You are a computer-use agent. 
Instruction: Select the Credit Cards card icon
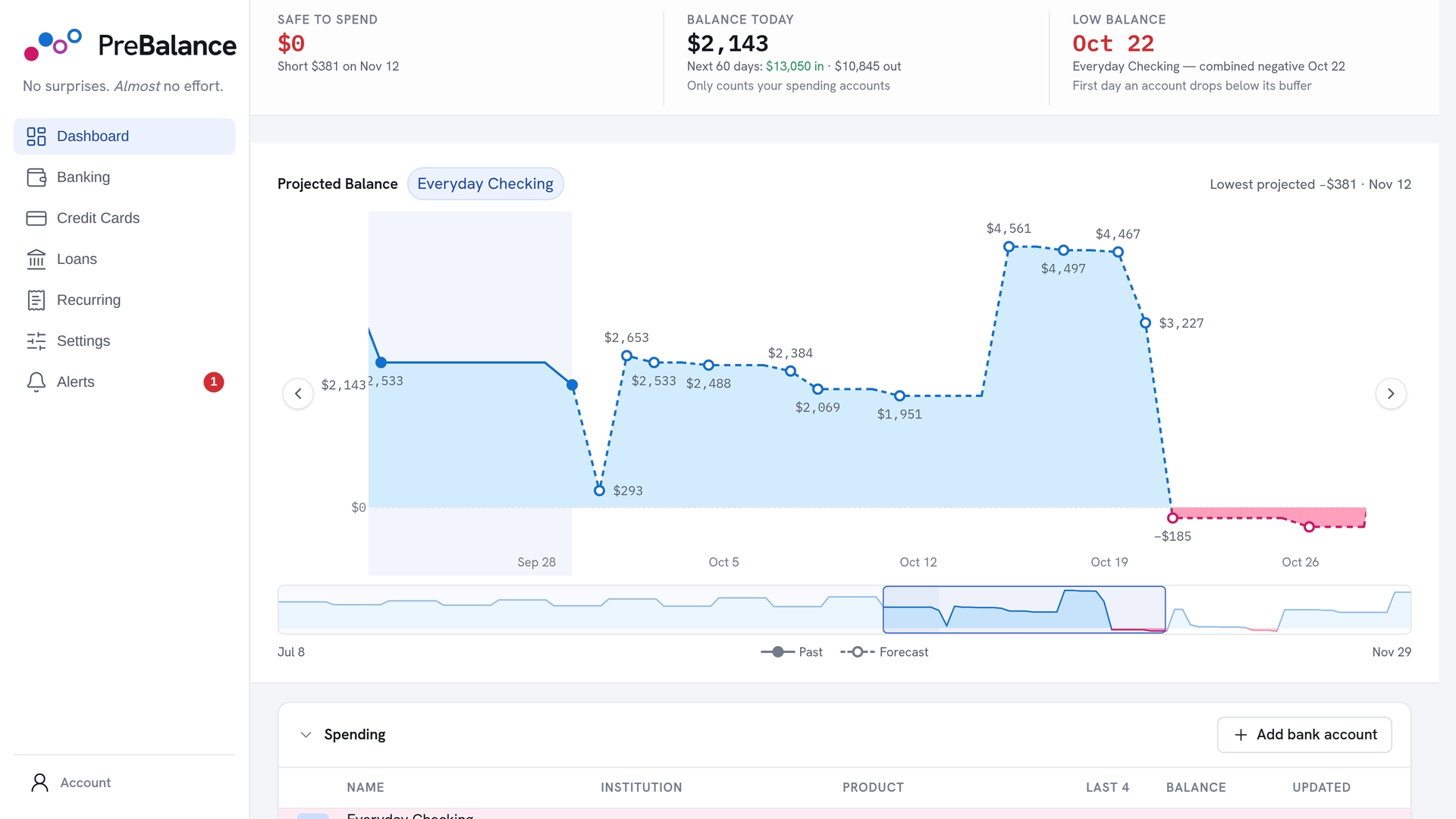pos(36,218)
